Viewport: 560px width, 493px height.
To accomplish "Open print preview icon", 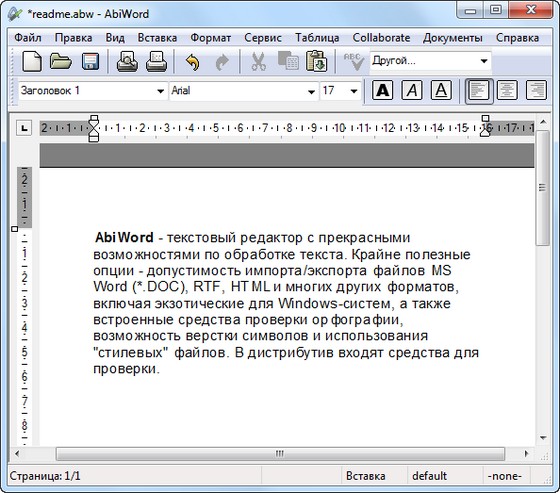I will point(127,61).
